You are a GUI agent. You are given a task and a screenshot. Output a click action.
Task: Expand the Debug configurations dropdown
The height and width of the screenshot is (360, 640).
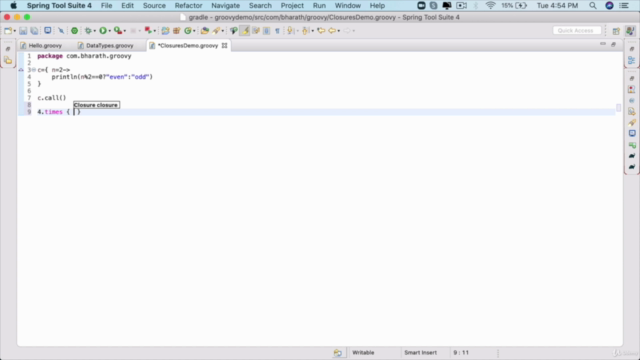(x=94, y=31)
